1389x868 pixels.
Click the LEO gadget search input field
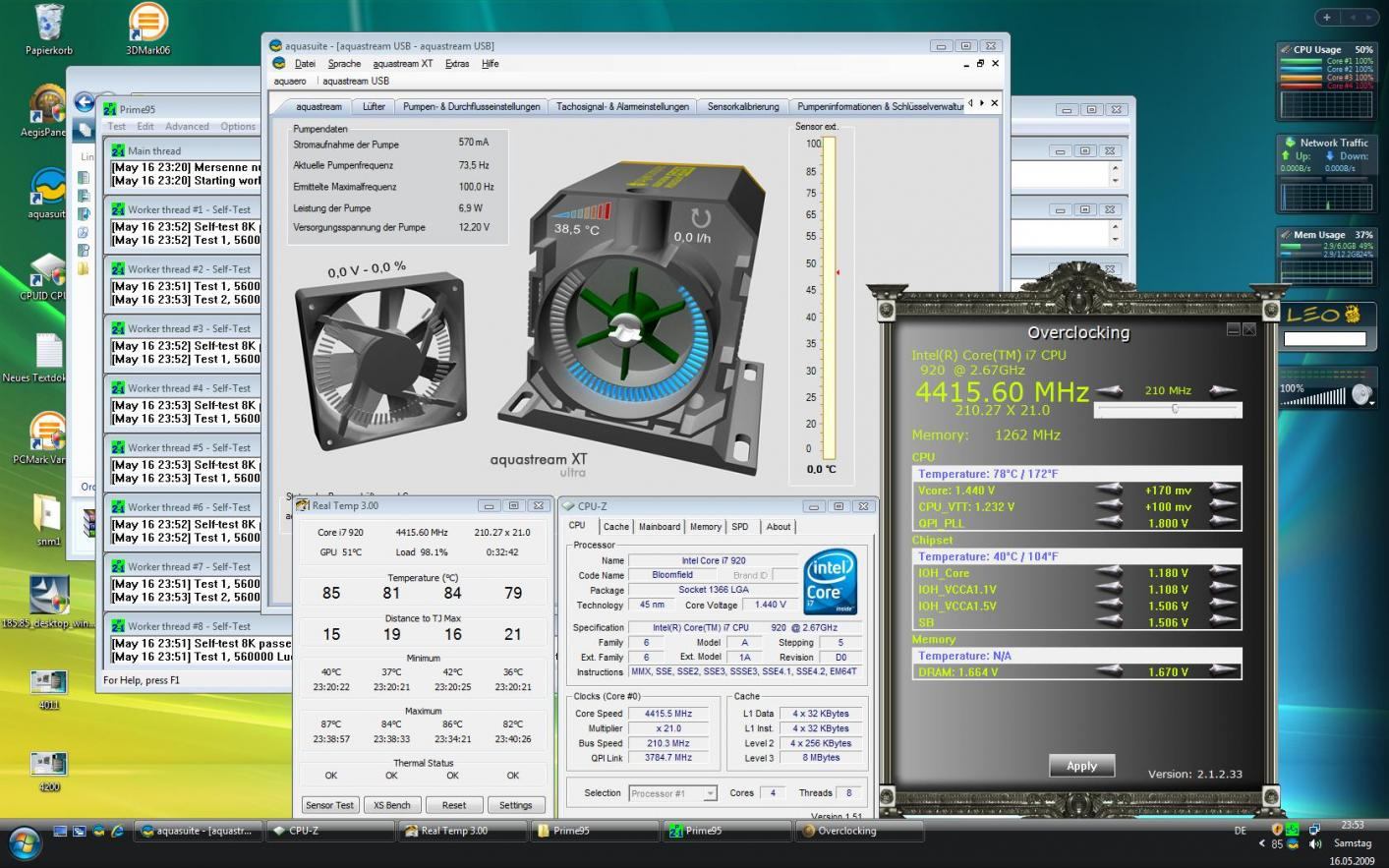1325,339
